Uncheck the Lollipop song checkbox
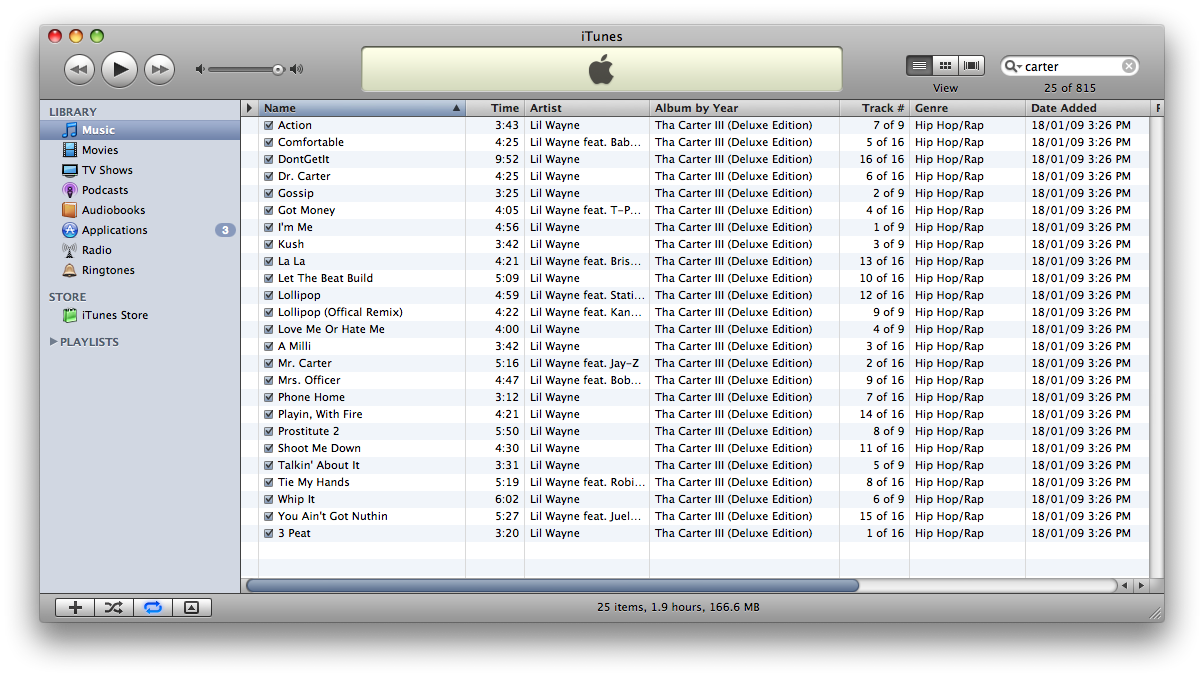Viewport: 1204px width, 677px height. pyautogui.click(x=268, y=296)
